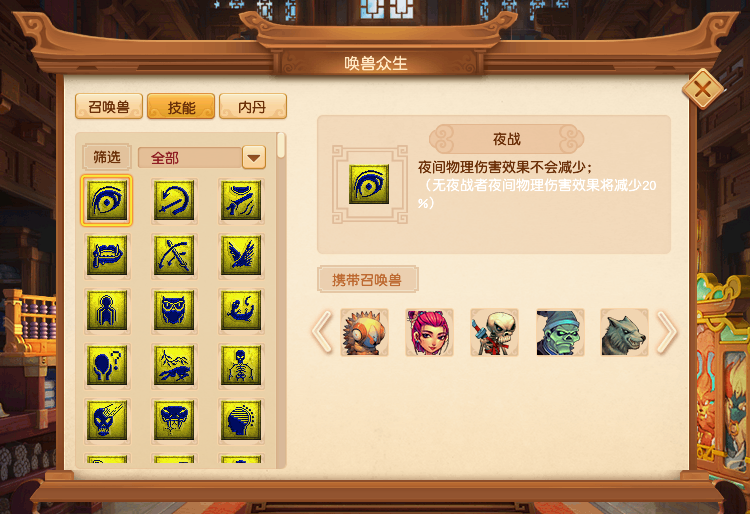
Task: Open the 全部 filter dropdown arrow
Action: pyautogui.click(x=254, y=157)
